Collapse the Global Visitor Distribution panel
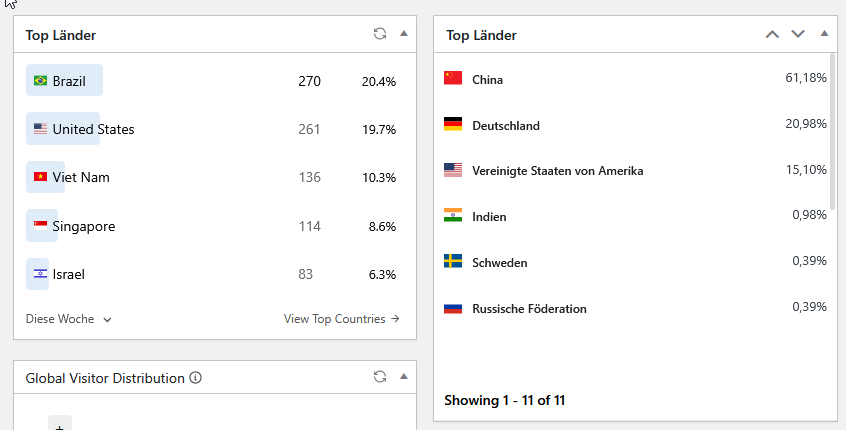This screenshot has height=430, width=846. tap(404, 376)
